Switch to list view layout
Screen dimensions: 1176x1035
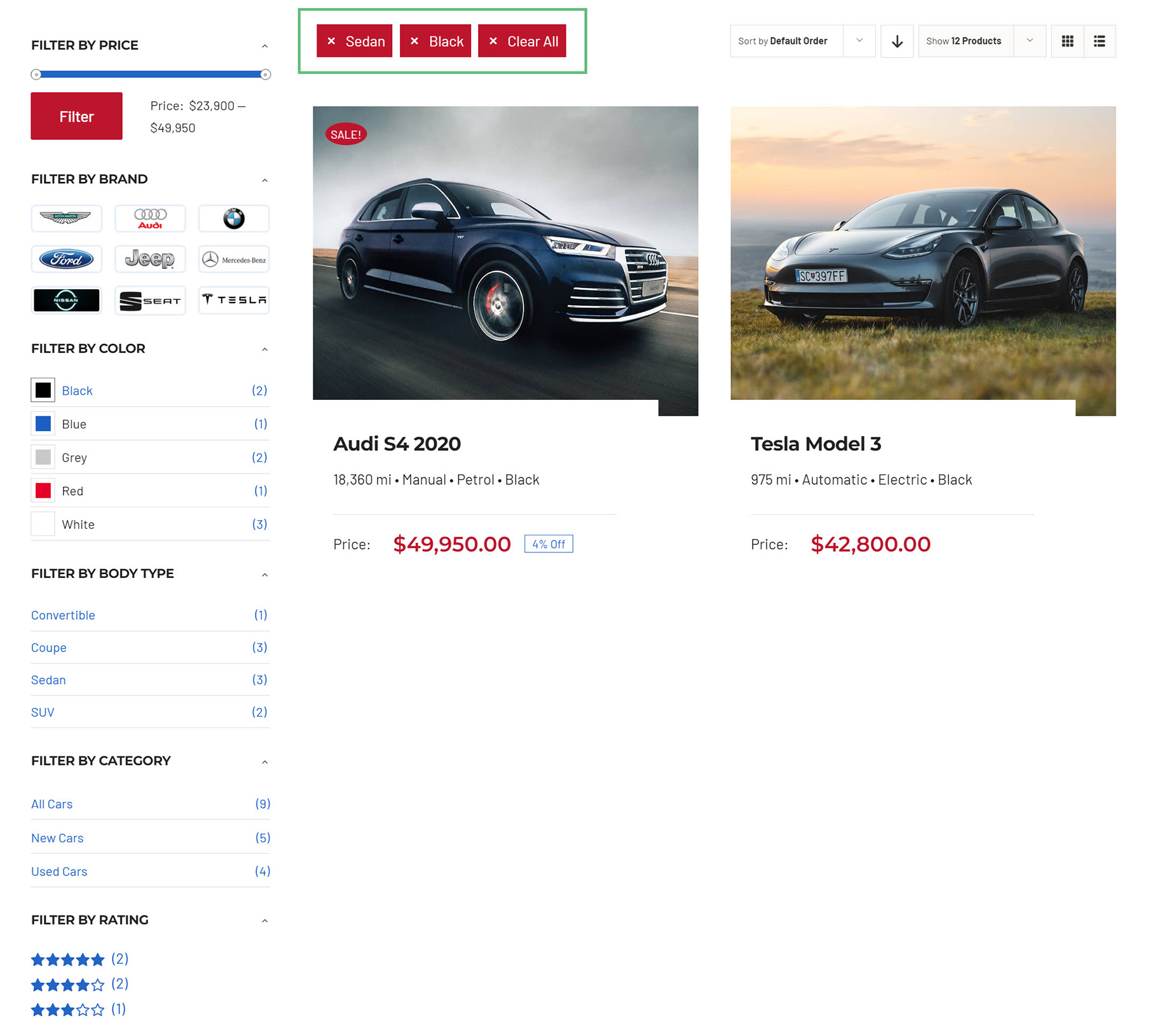click(x=1100, y=41)
